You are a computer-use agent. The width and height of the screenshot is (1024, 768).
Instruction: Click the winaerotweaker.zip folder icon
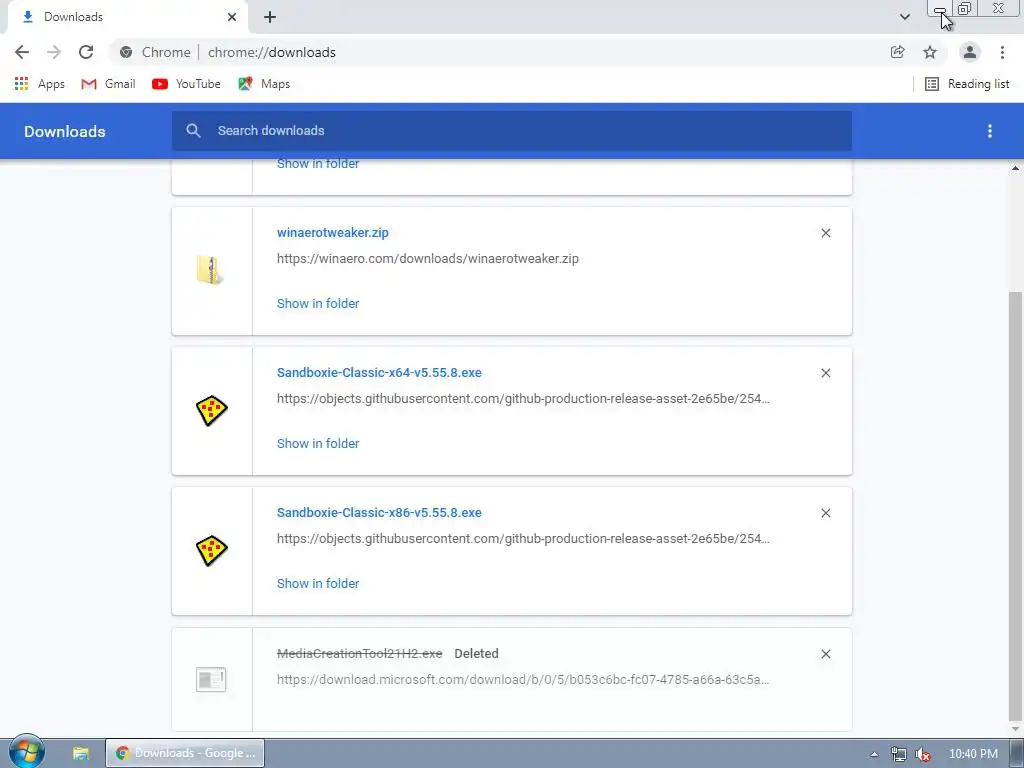pyautogui.click(x=210, y=270)
